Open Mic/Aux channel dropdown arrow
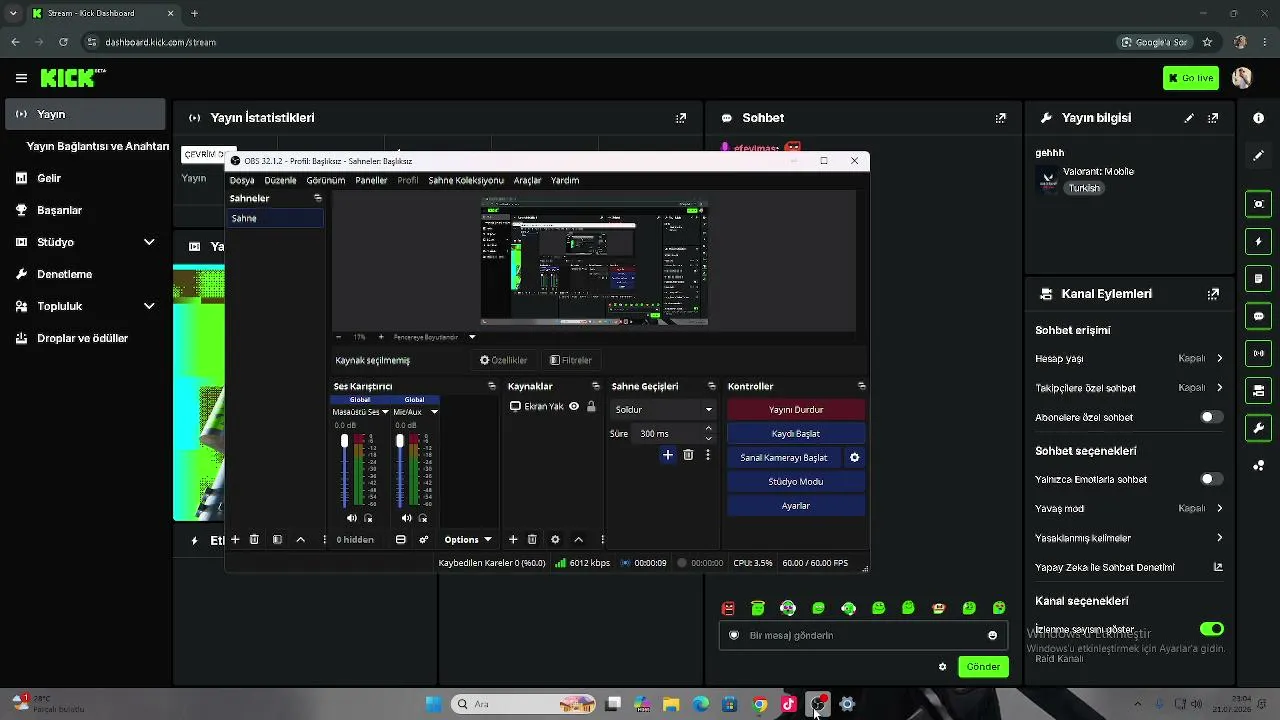The height and width of the screenshot is (720, 1280). click(x=434, y=412)
